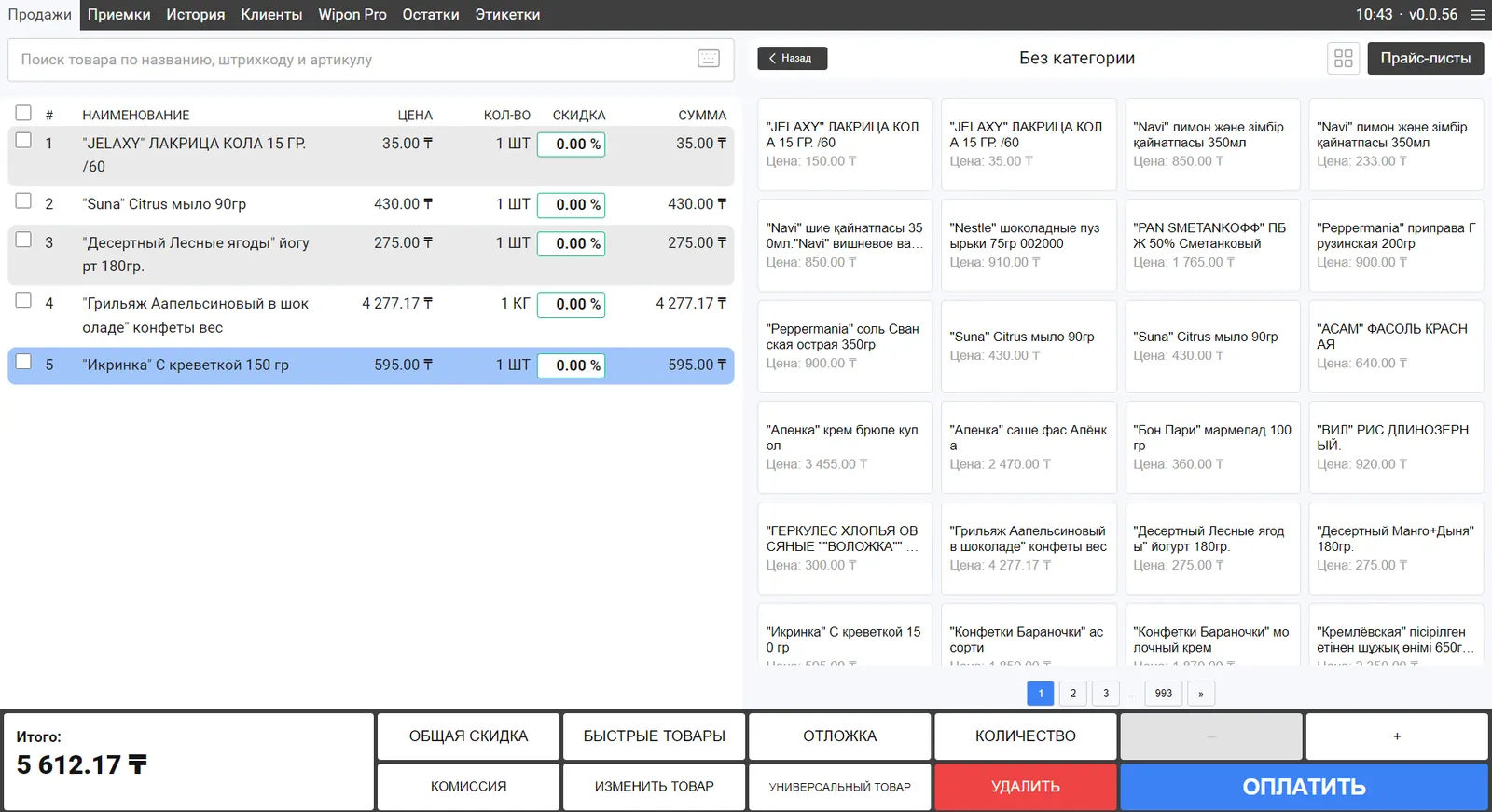Switch product grid view layout icon
The width and height of the screenshot is (1492, 812).
click(x=1343, y=58)
